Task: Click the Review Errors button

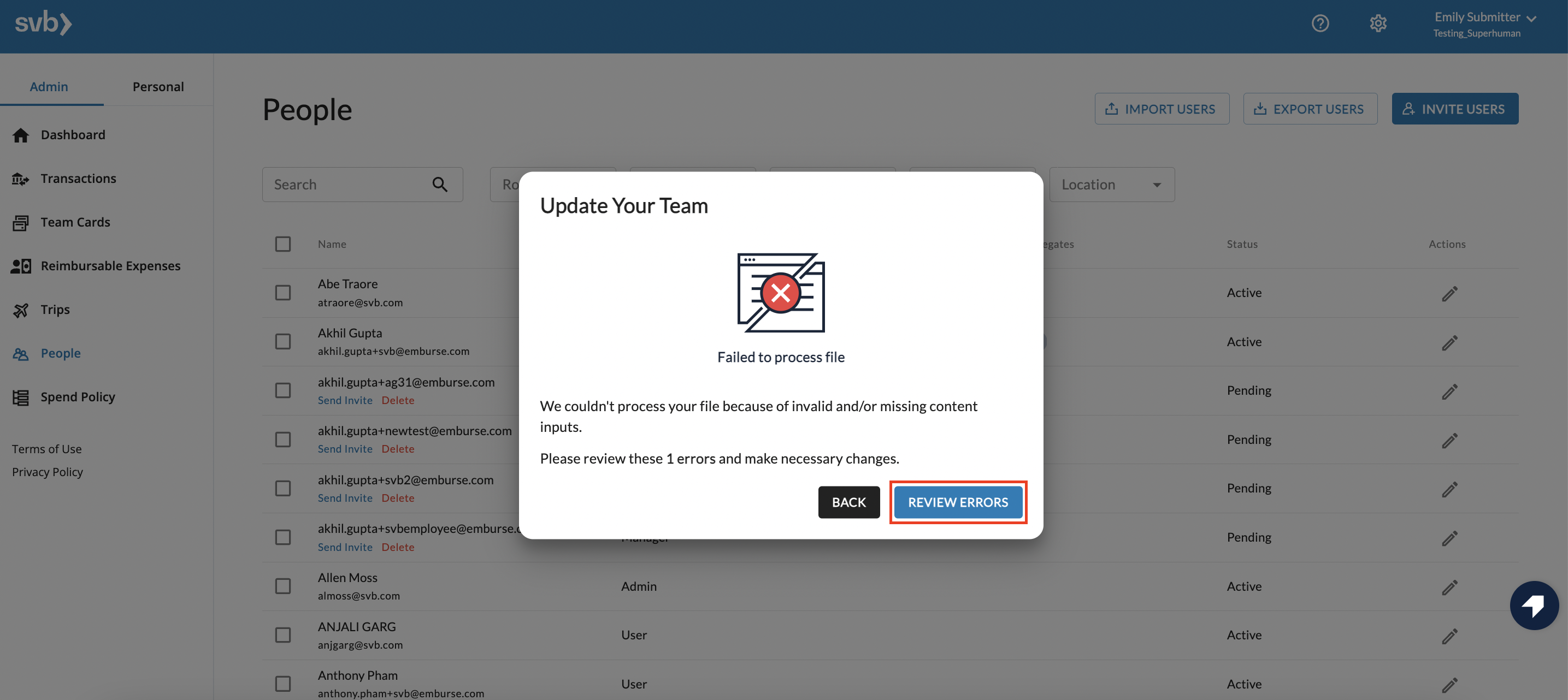Action: (x=958, y=502)
